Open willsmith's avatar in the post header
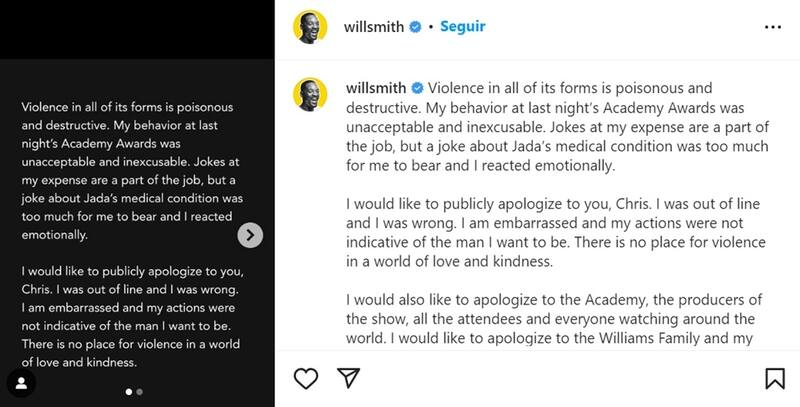The image size is (800, 407). pyautogui.click(x=310, y=27)
